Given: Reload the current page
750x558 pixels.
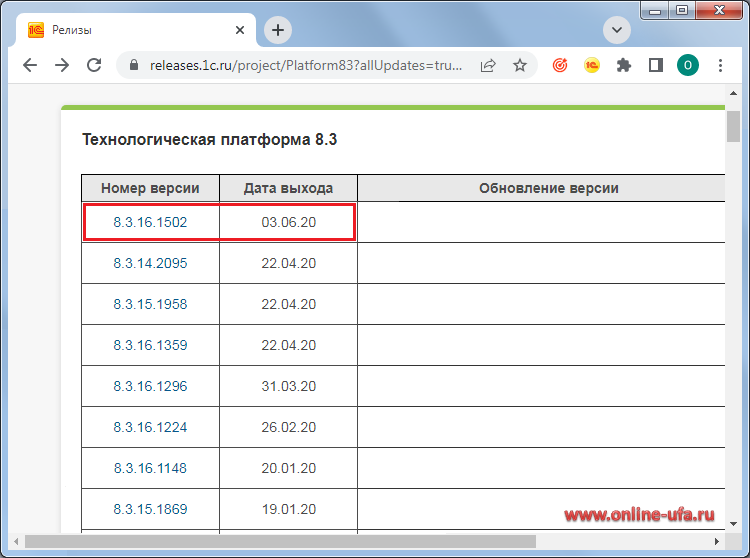Looking at the screenshot, I should point(94,65).
